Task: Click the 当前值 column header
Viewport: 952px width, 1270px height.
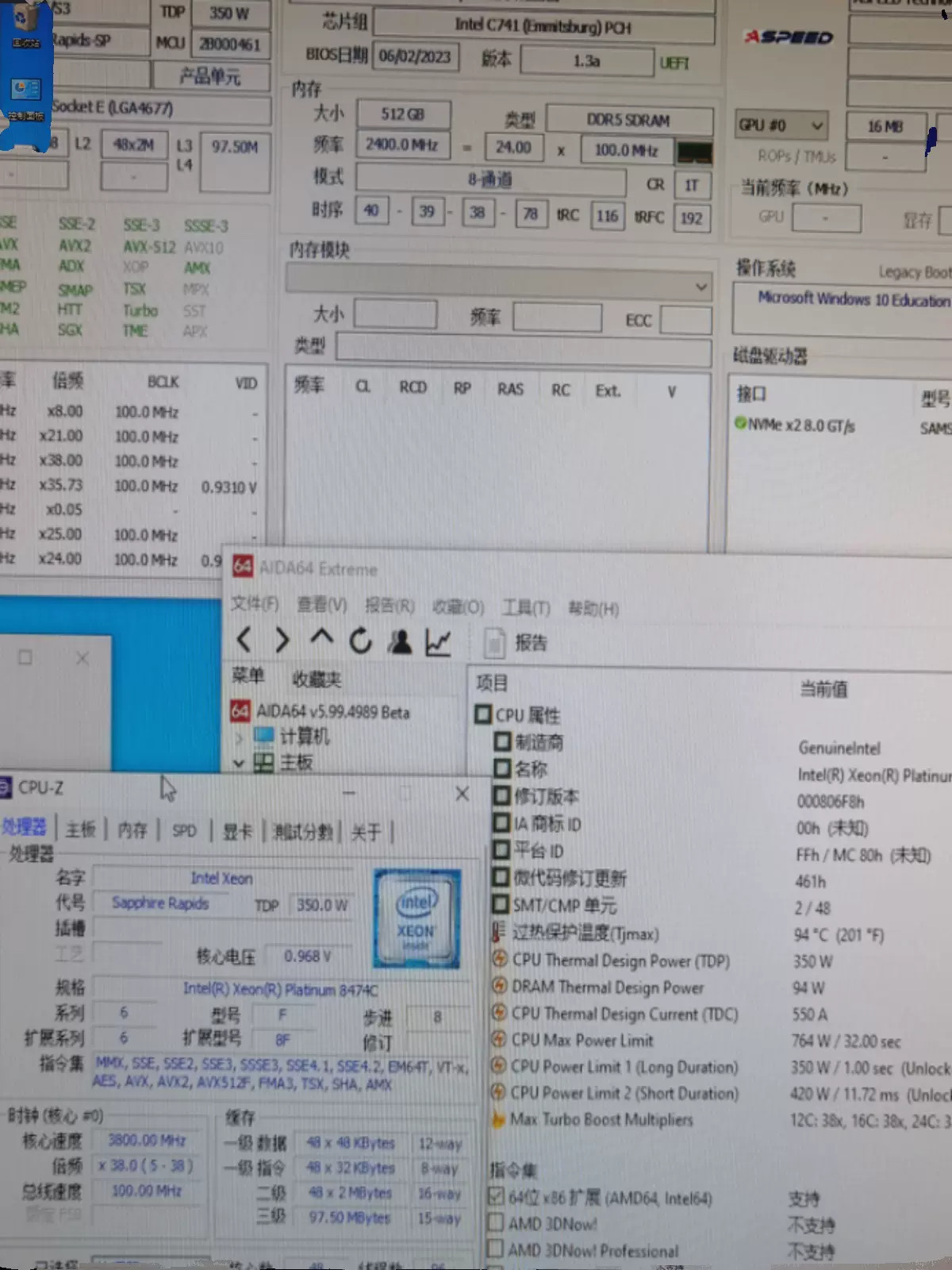Action: 823,689
